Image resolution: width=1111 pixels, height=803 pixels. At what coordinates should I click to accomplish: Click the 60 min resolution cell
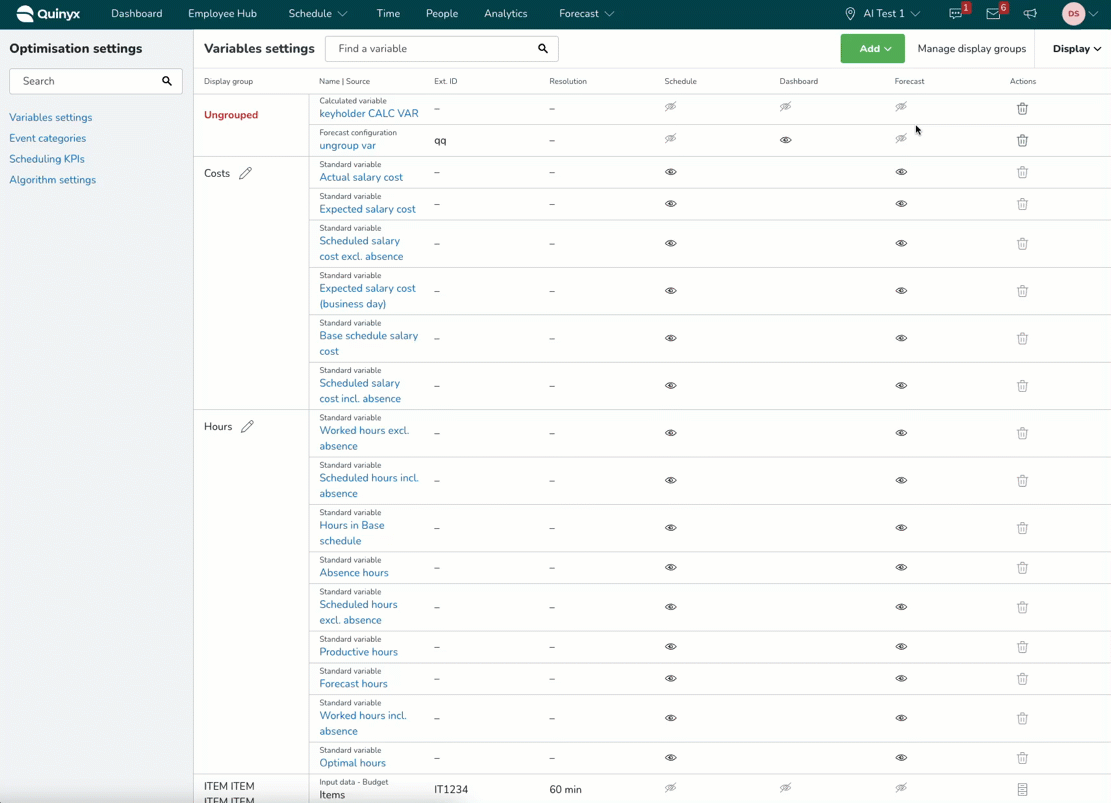tap(565, 789)
